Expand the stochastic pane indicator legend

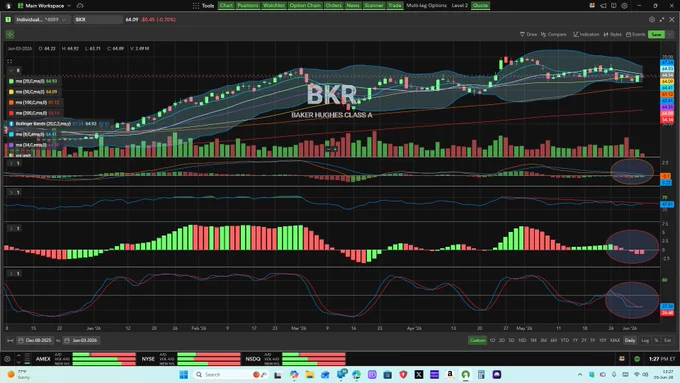pyautogui.click(x=11, y=273)
